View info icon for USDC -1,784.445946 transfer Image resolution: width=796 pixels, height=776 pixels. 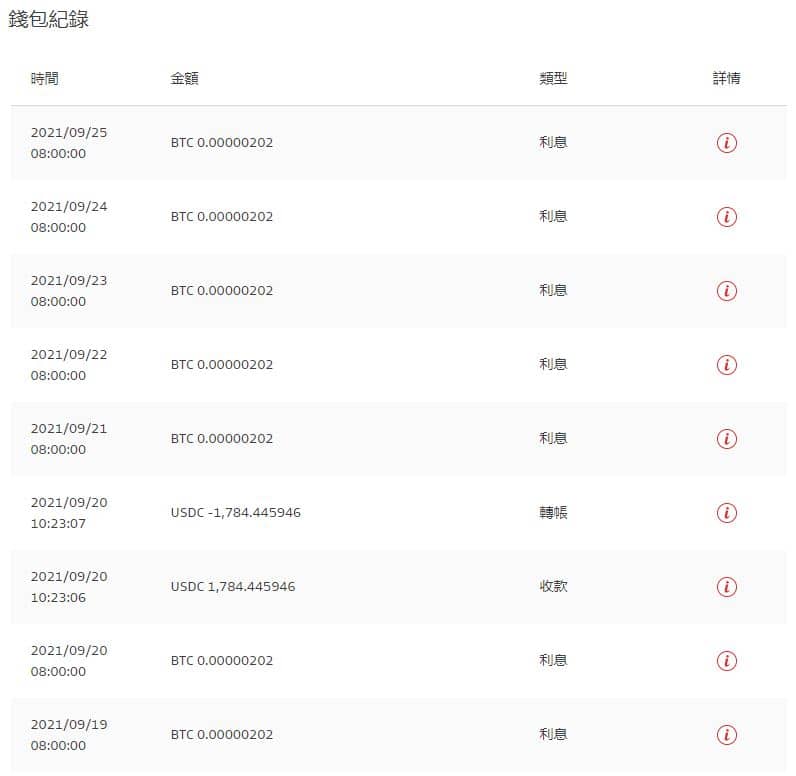point(726,513)
